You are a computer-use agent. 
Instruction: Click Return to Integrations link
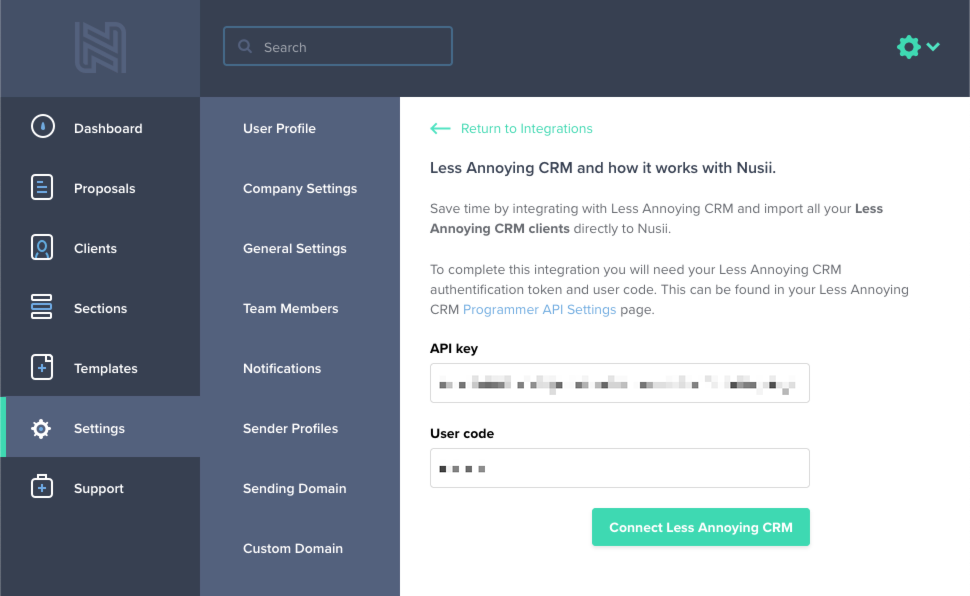(x=526, y=129)
